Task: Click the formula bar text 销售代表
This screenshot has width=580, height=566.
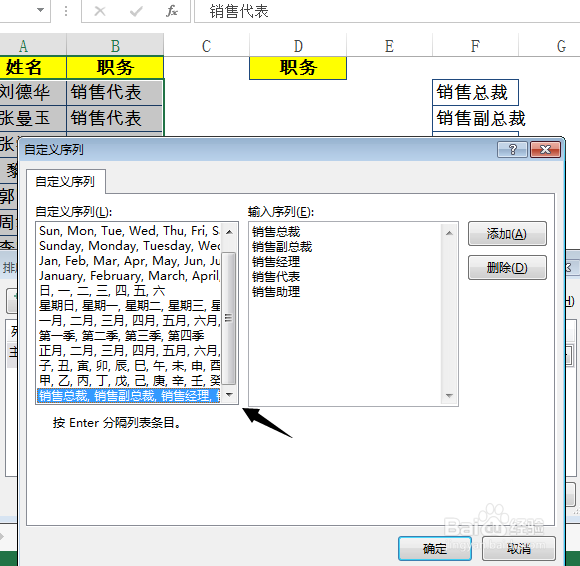Action: point(239,11)
